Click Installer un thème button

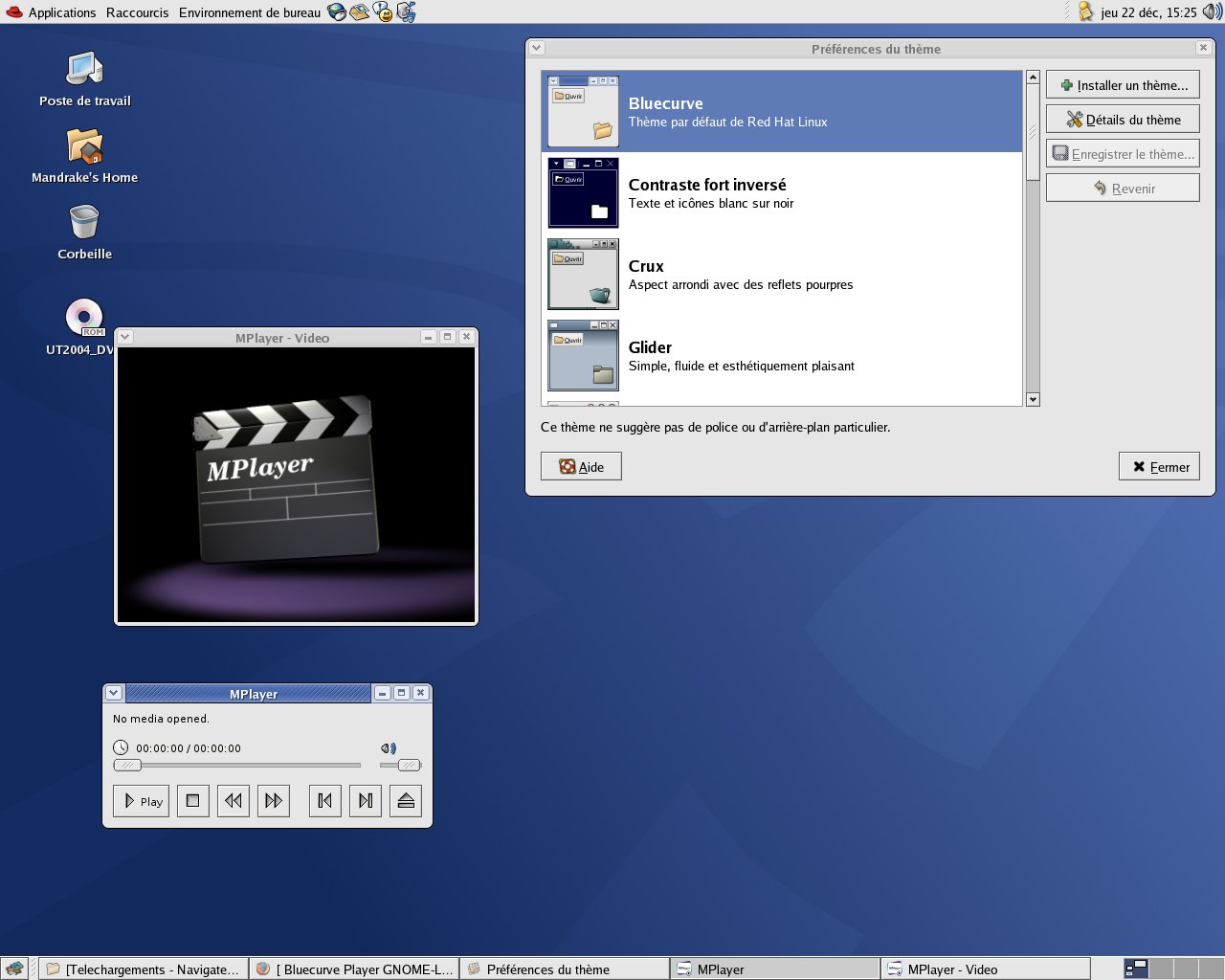(1123, 84)
